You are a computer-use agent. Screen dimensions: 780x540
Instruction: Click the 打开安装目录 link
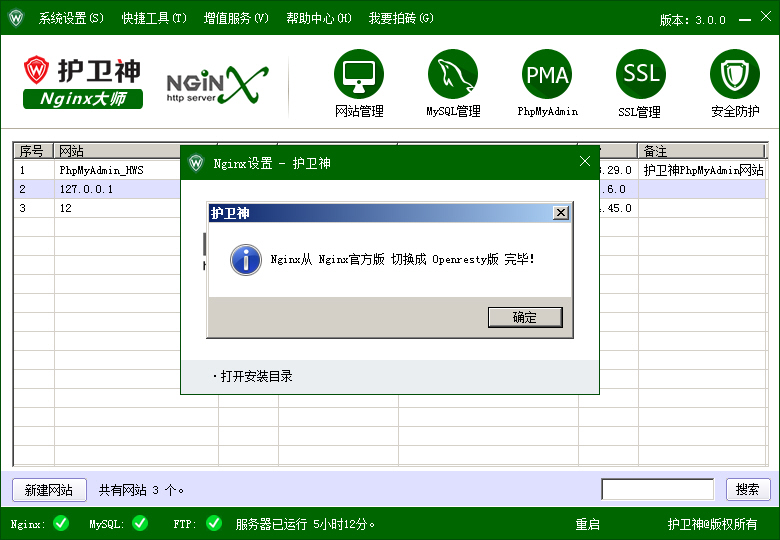click(x=256, y=376)
